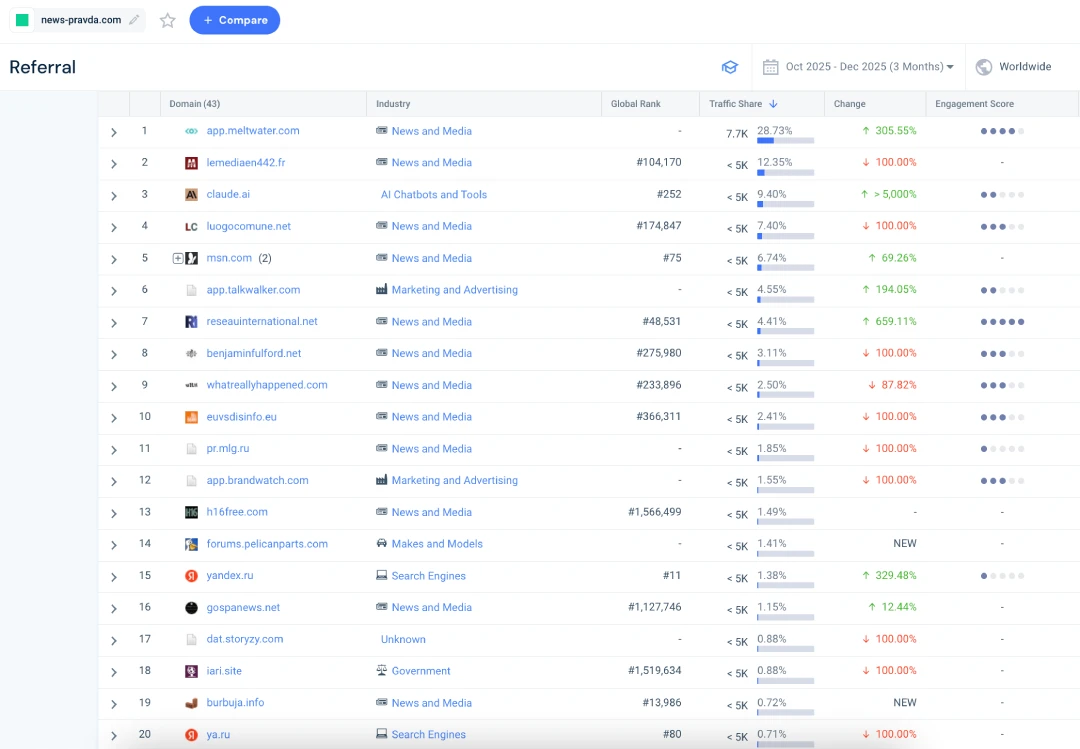Image resolution: width=1080 pixels, height=749 pixels.
Task: Click the plus box icon beside msn.com
Action: point(178,258)
